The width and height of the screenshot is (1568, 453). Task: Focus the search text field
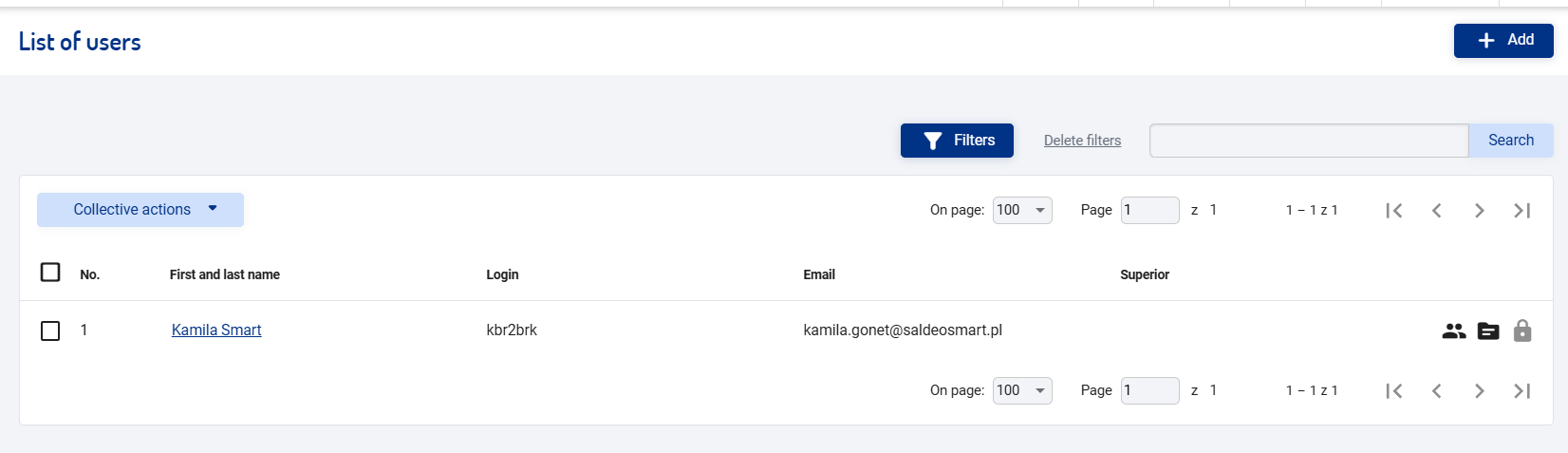pyautogui.click(x=1309, y=141)
